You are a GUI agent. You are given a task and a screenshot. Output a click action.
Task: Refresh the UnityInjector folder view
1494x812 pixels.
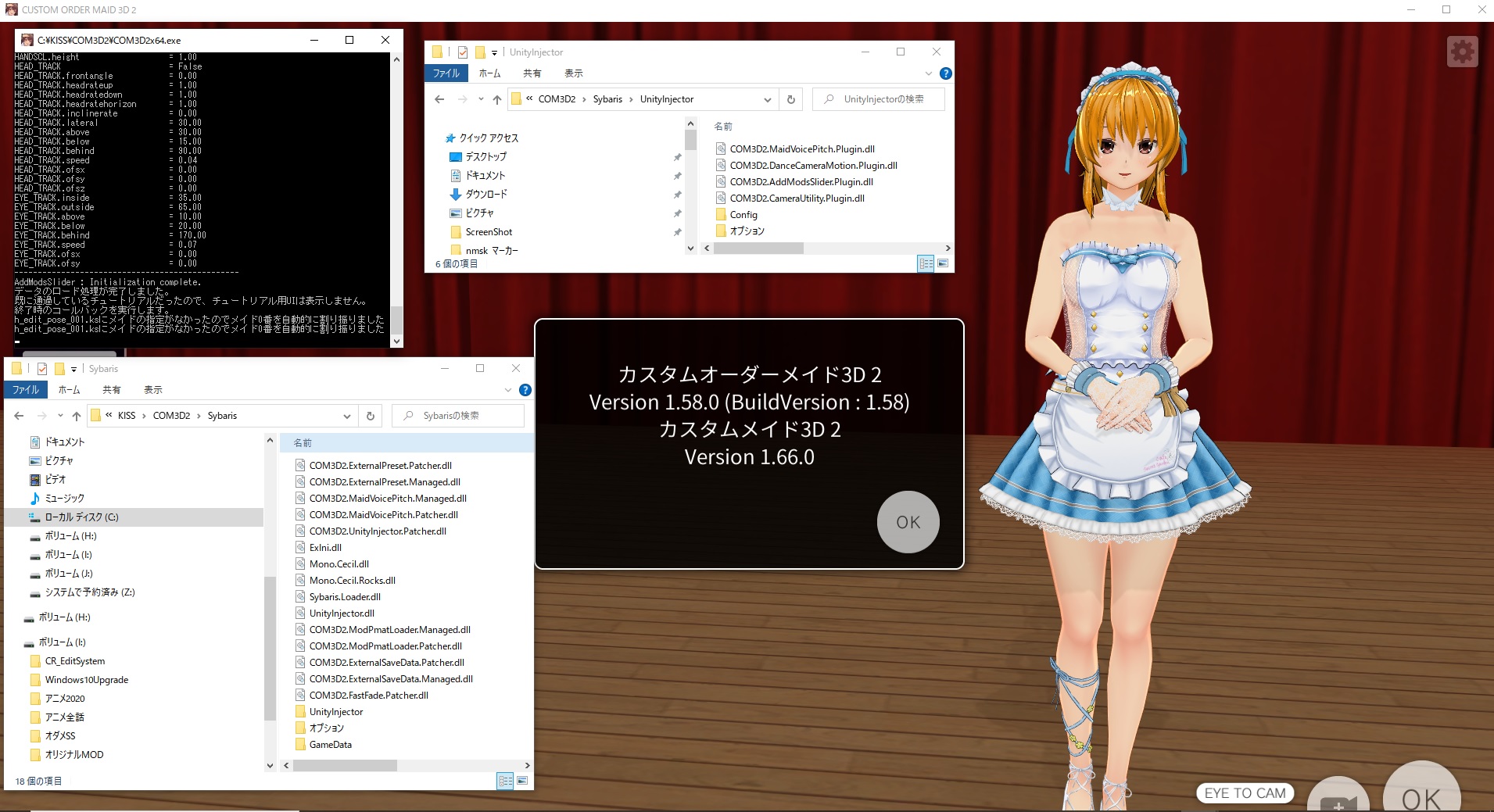[791, 99]
